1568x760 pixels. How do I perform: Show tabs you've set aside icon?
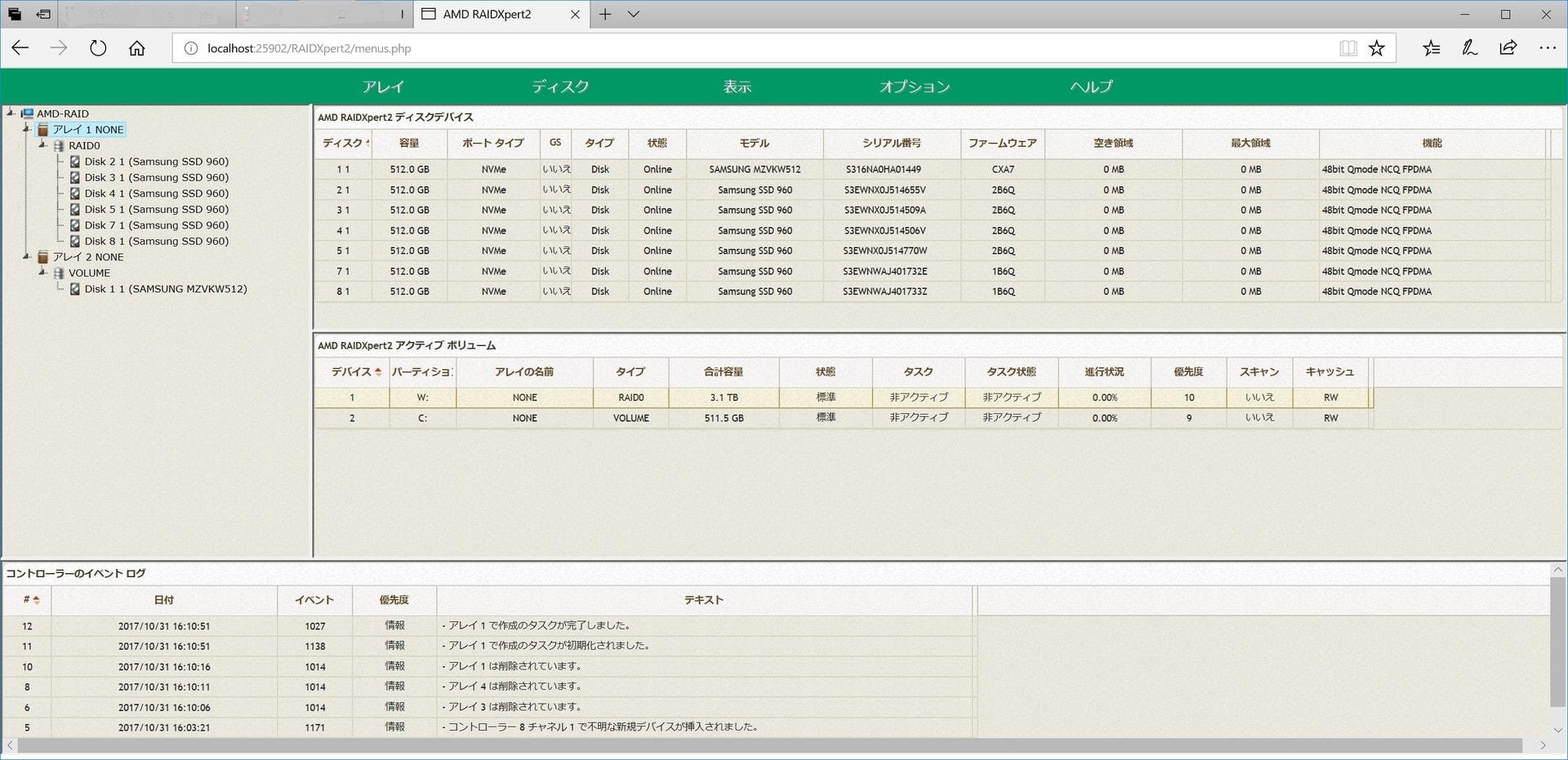click(x=15, y=14)
